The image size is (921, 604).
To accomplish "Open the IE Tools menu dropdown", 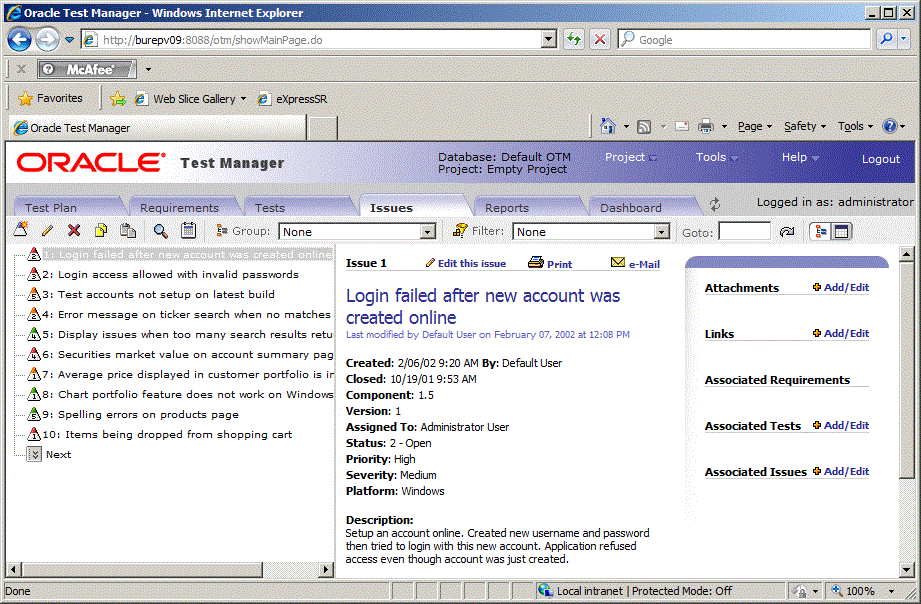I will click(x=856, y=126).
